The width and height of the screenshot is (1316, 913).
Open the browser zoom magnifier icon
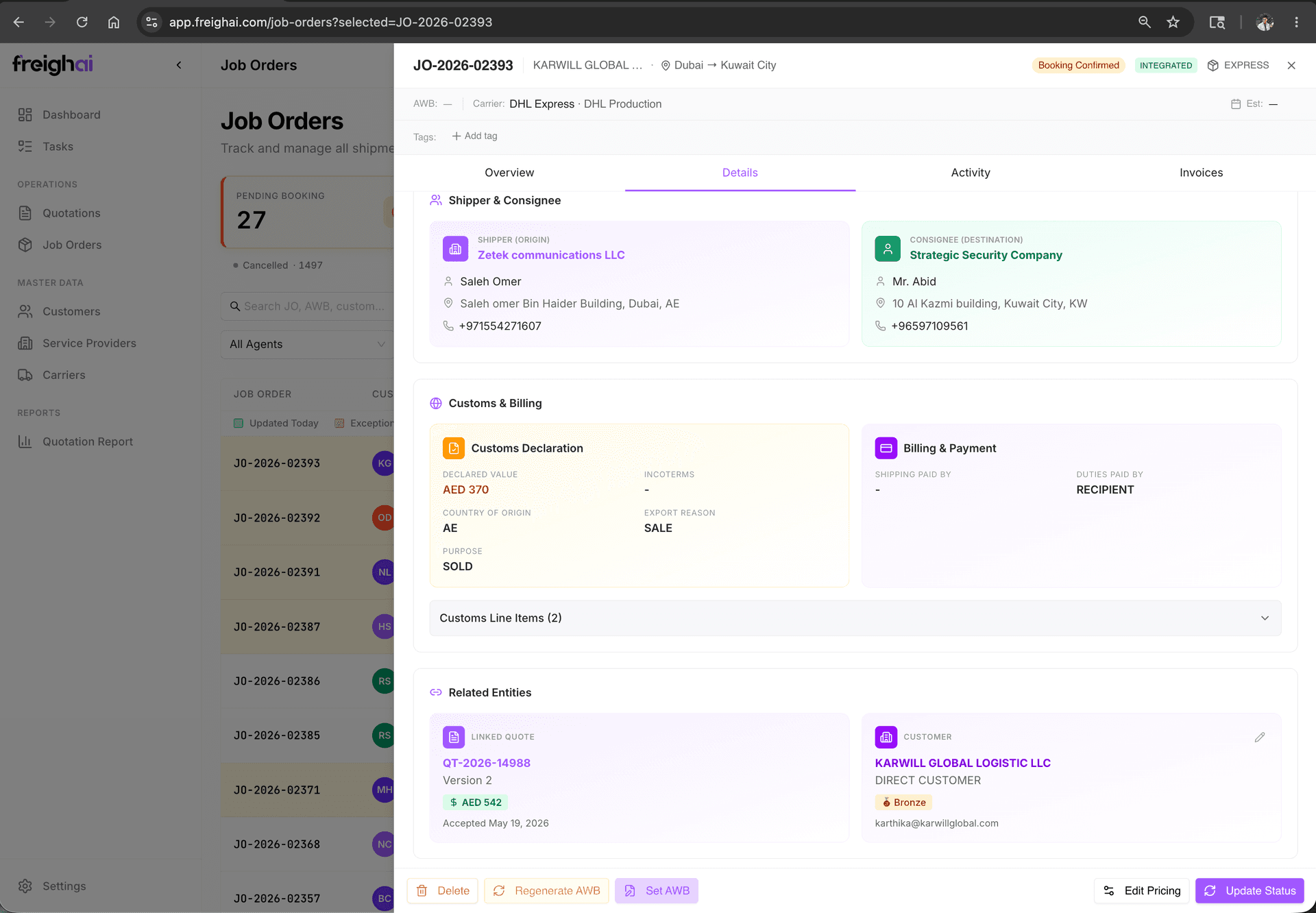1145,22
